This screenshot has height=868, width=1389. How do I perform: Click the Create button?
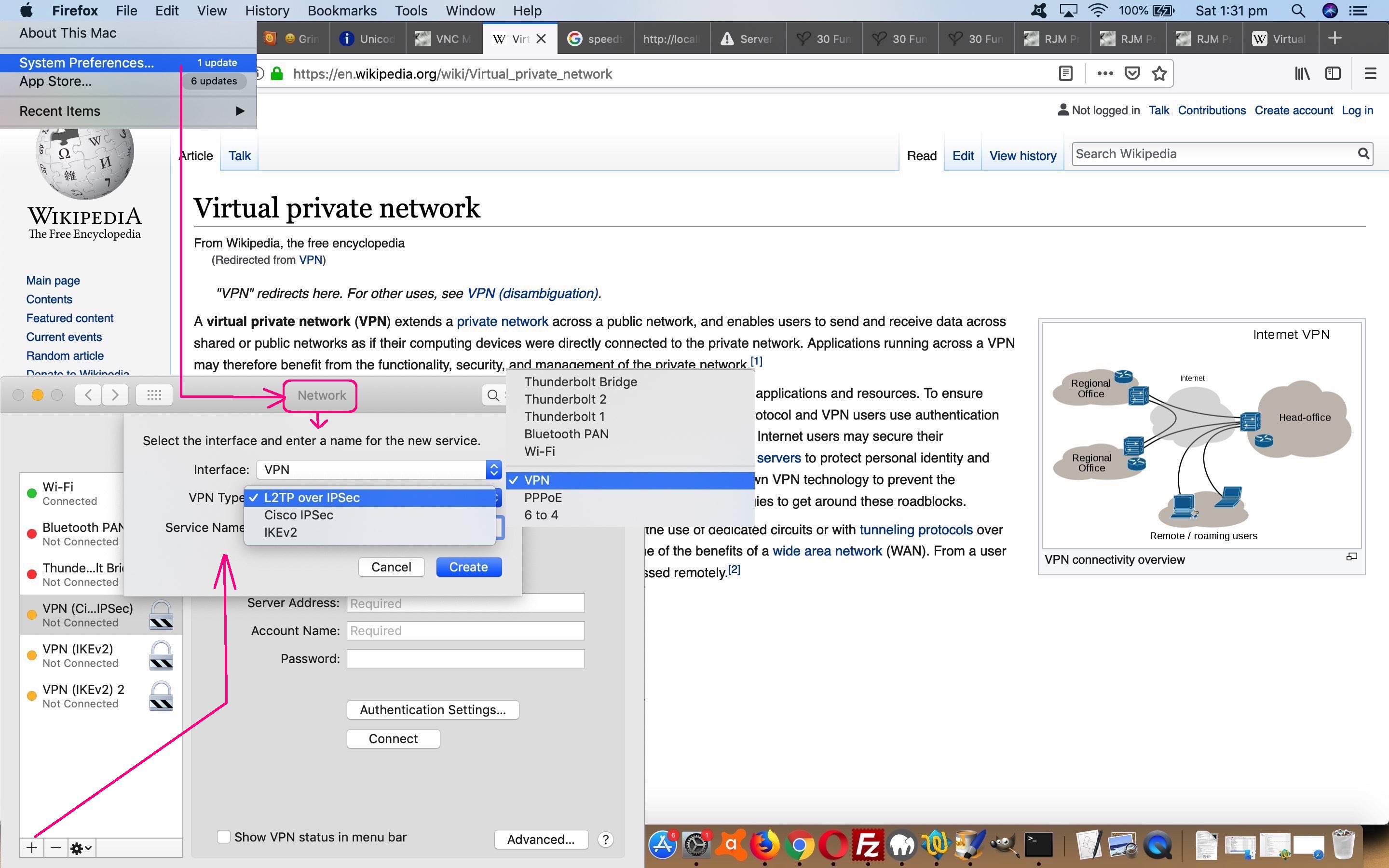[x=469, y=567]
